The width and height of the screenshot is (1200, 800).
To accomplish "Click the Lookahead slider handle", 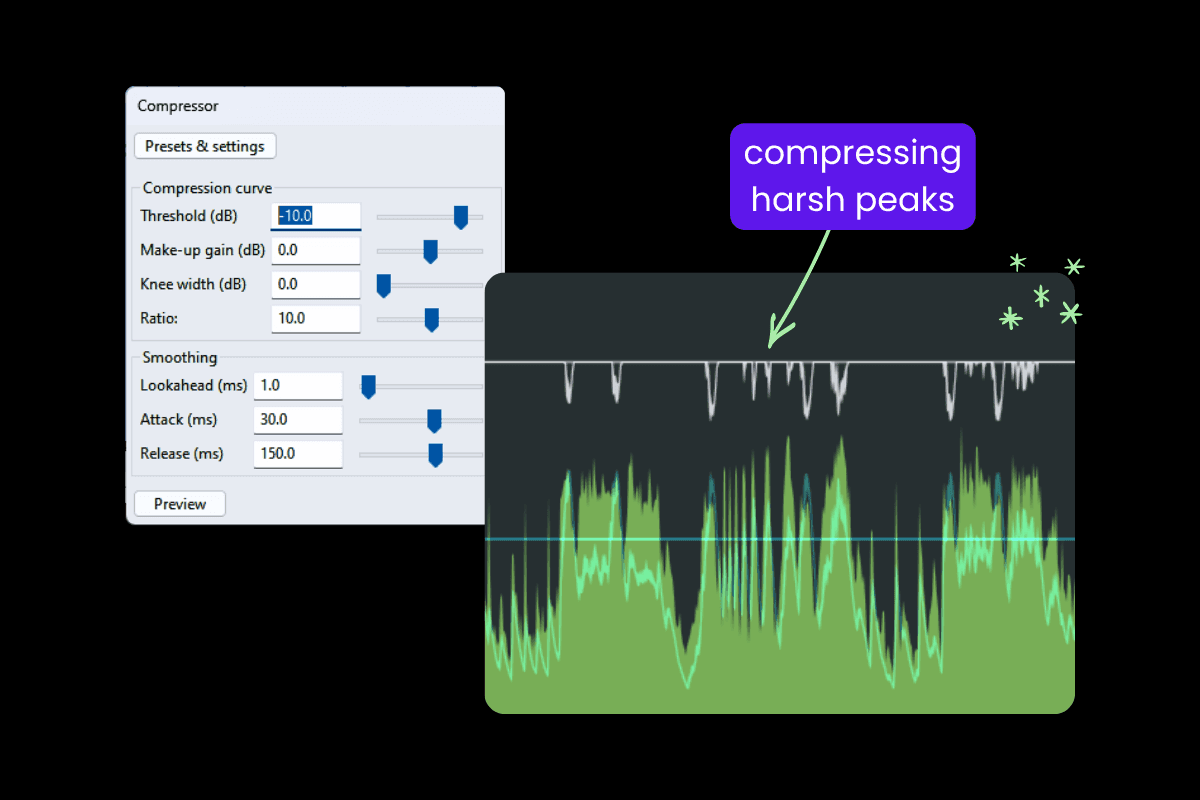I will 368,386.
